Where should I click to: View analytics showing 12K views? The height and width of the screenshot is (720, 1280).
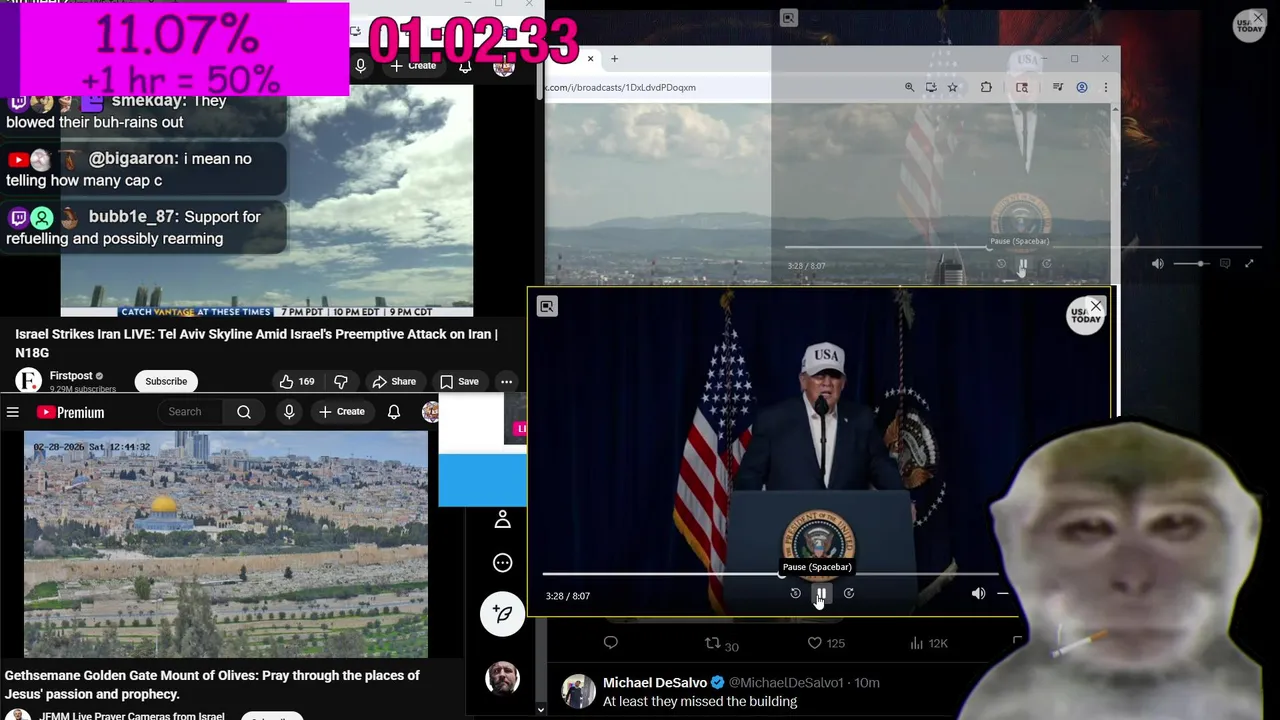tap(928, 643)
